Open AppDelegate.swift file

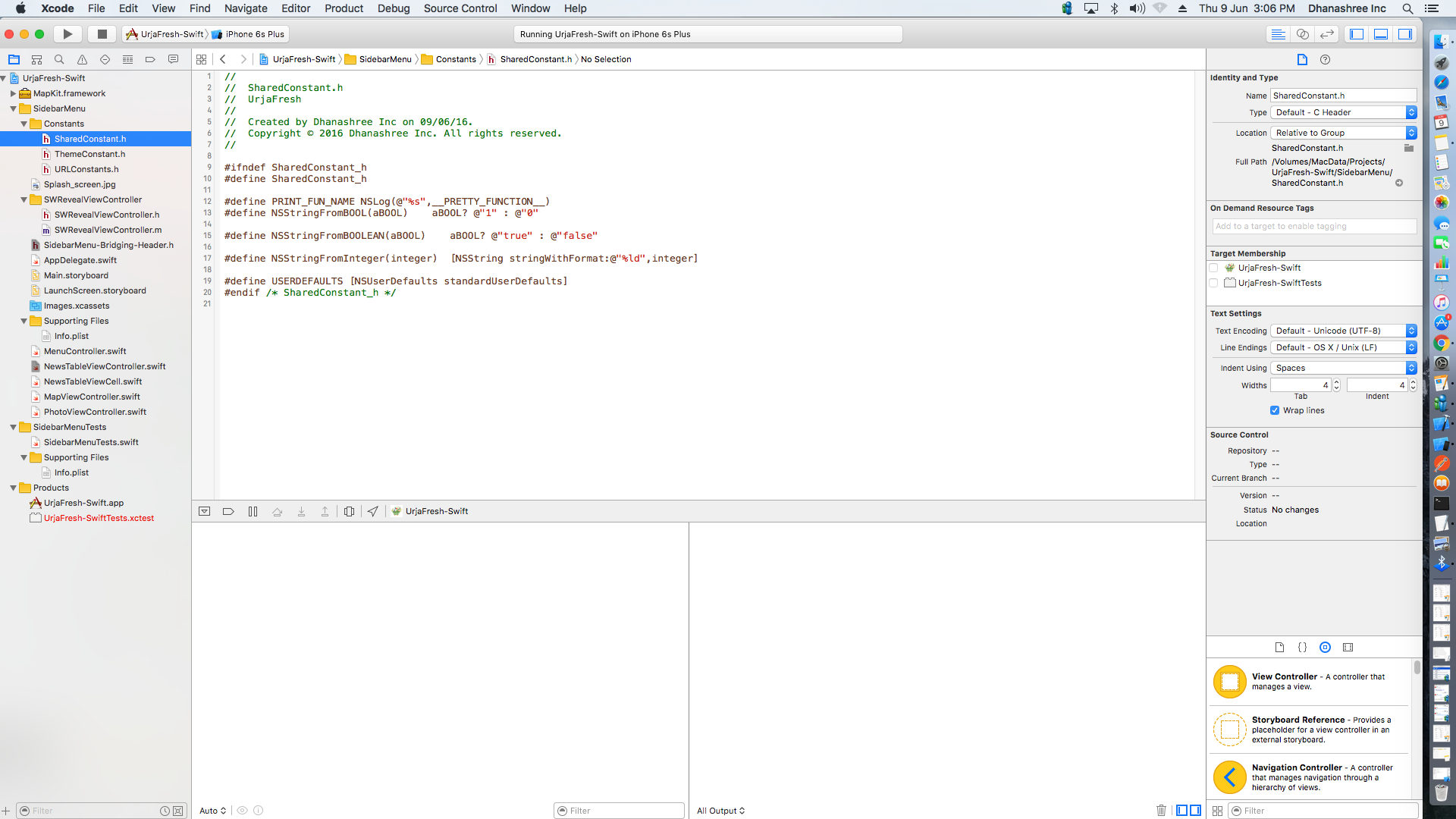80,260
